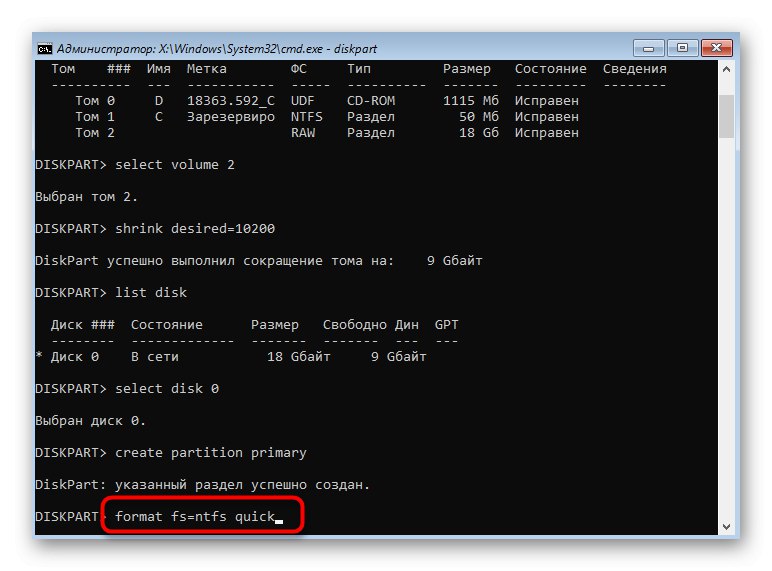
Task: Maximize the command prompt window
Action: [x=682, y=48]
